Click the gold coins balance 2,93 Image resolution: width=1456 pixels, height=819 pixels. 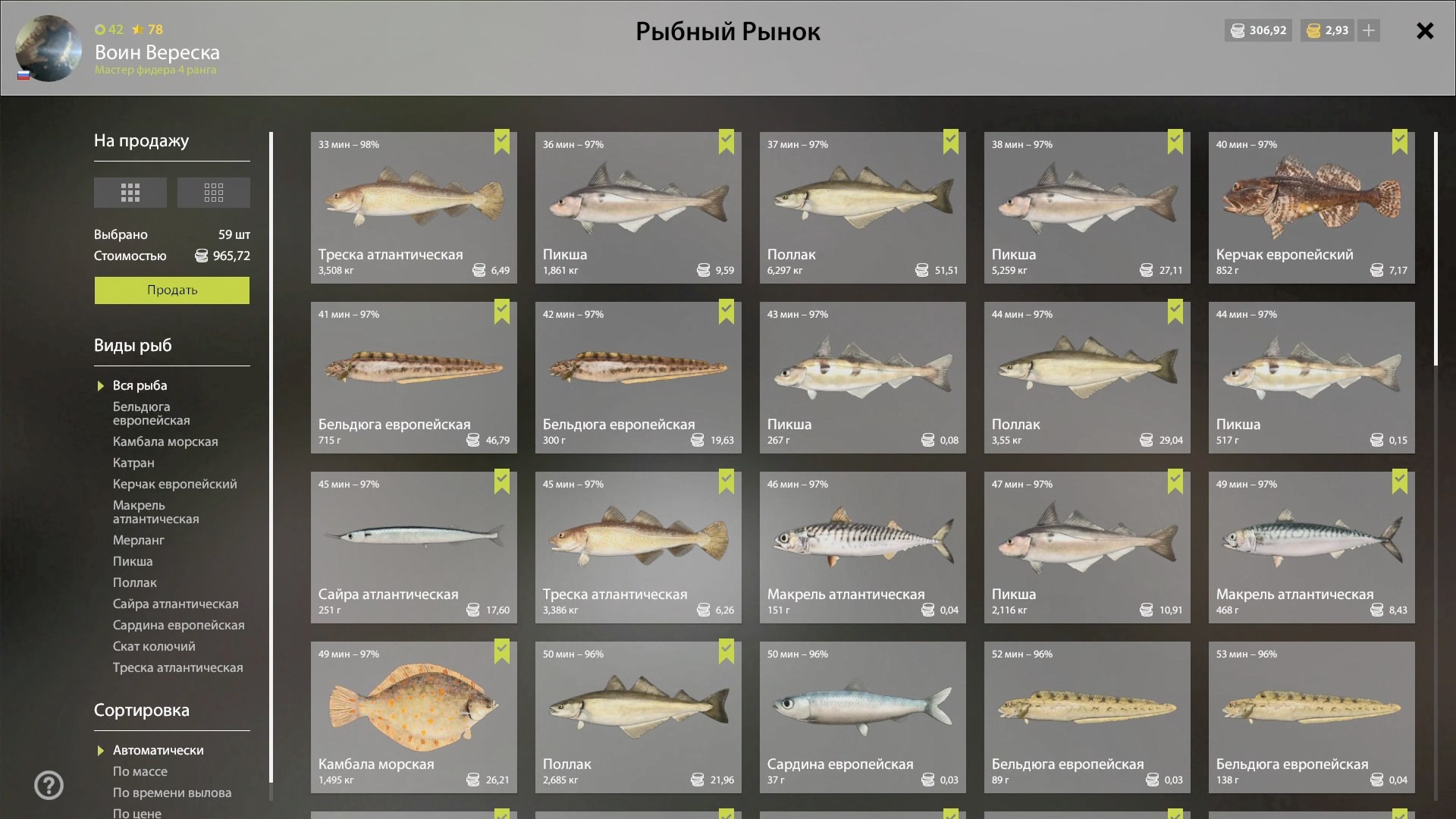1328,30
